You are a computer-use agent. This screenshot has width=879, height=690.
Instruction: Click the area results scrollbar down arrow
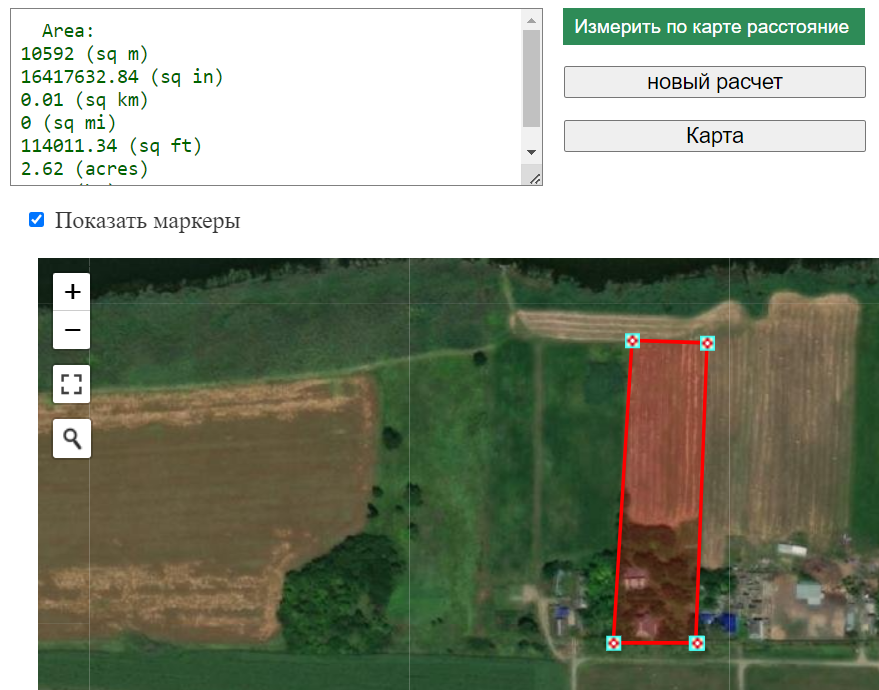coord(531,152)
